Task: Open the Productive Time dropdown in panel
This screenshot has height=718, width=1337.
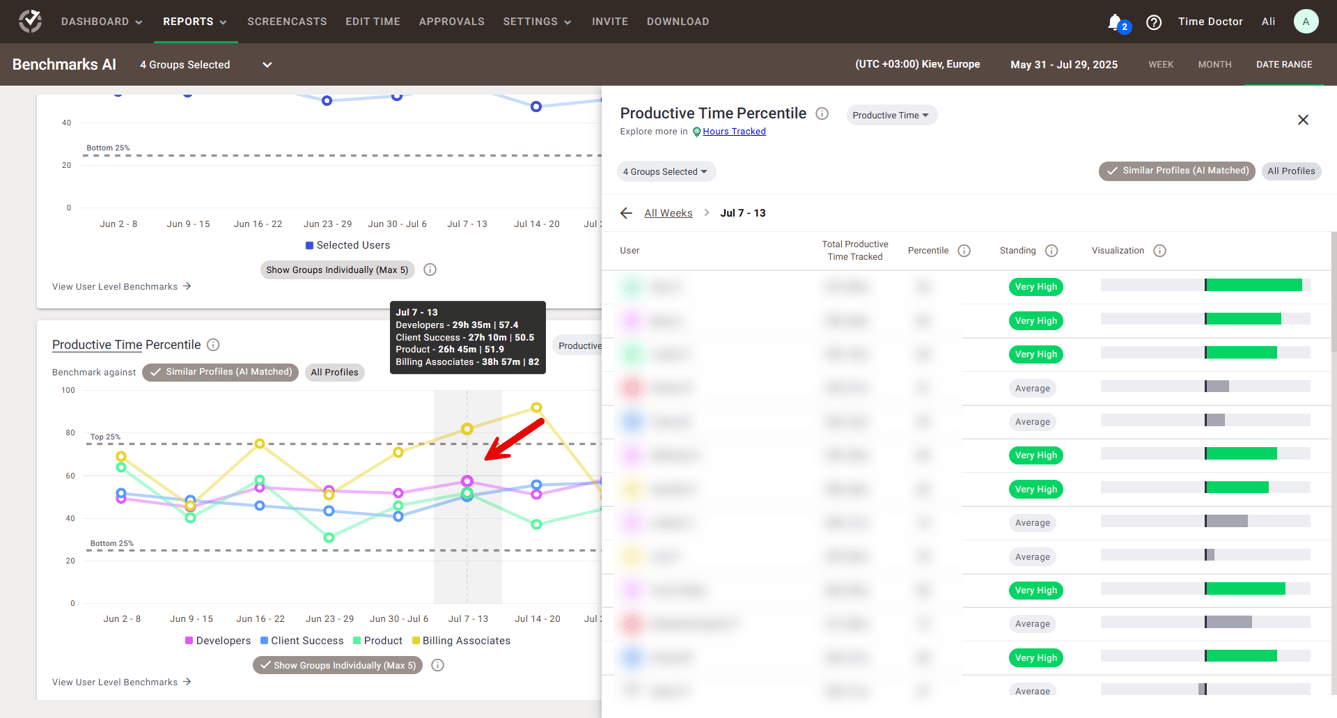Action: pyautogui.click(x=891, y=115)
